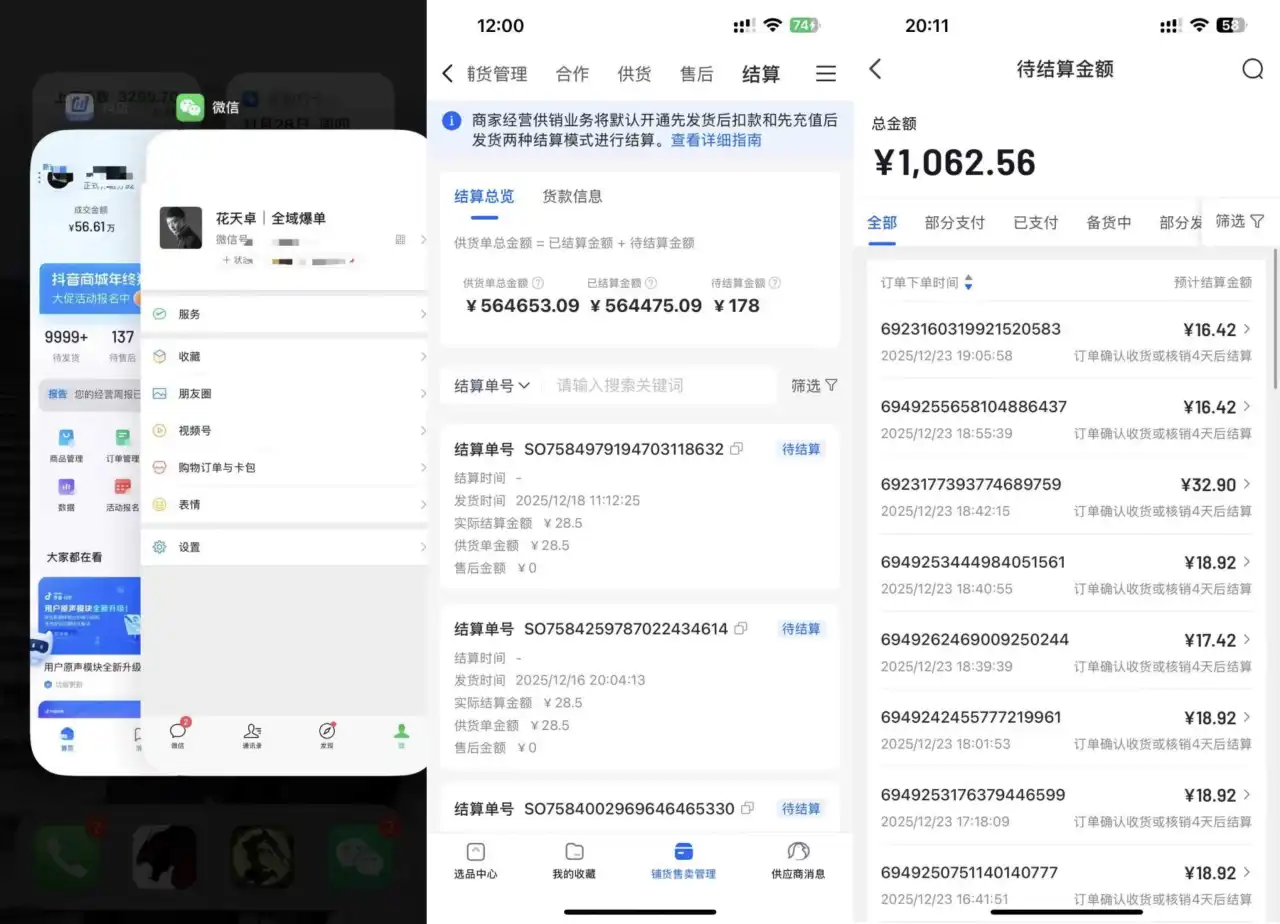Tap the help icon beside 供货单总金额
1280x924 pixels.
point(538,283)
